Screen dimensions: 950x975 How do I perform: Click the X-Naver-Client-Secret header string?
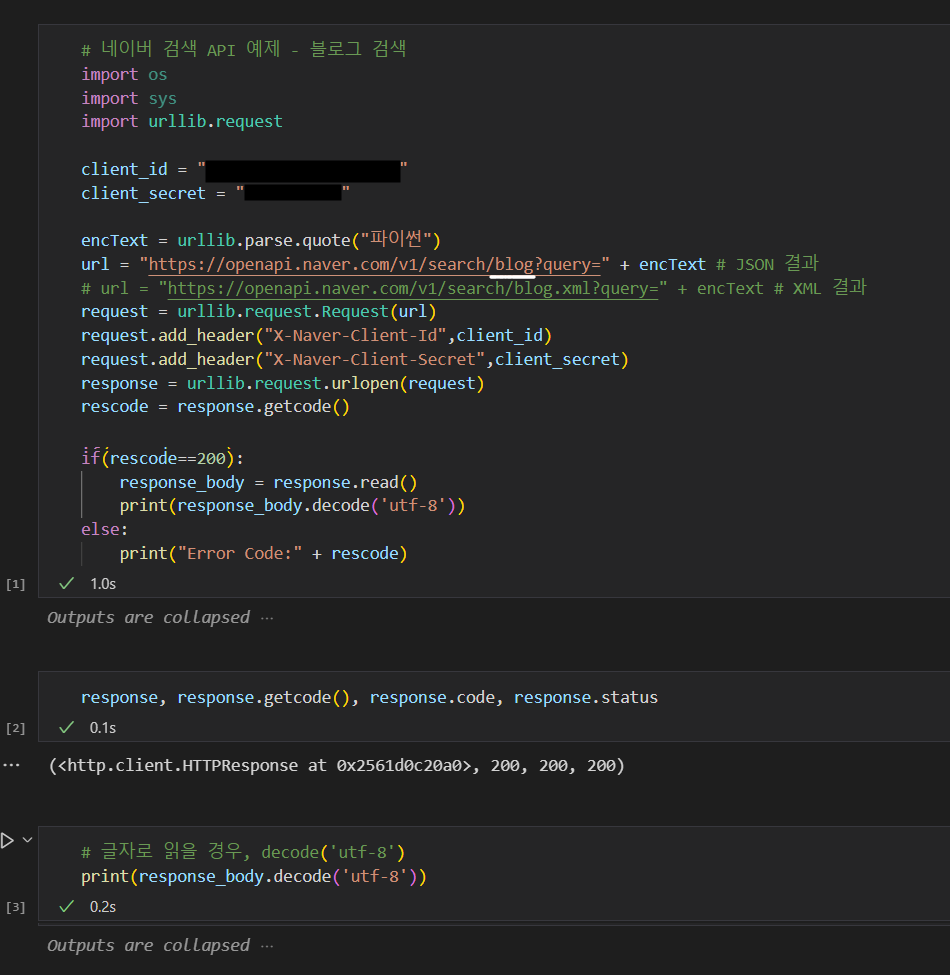pos(375,359)
